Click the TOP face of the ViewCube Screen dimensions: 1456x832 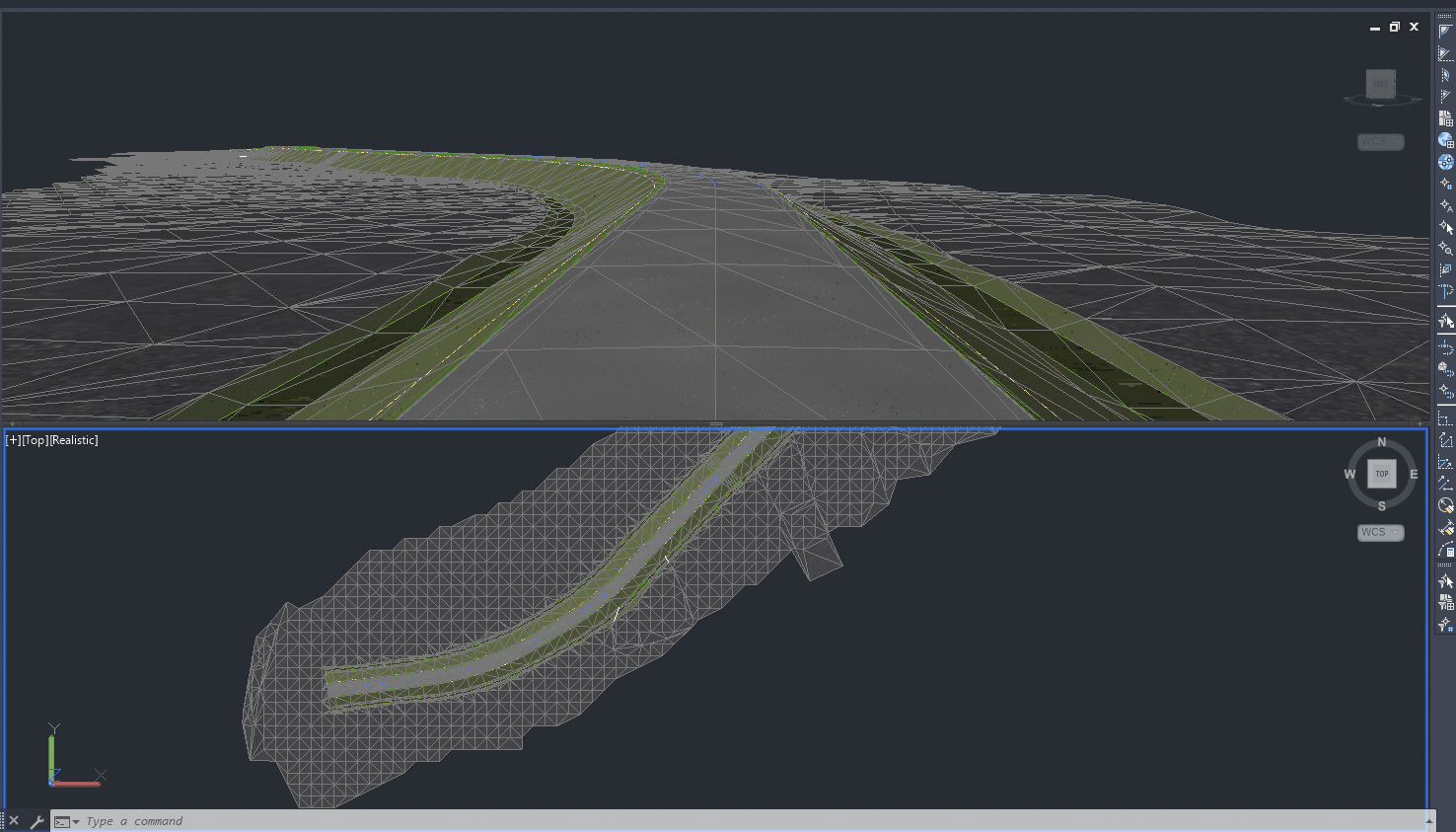[x=1382, y=474]
